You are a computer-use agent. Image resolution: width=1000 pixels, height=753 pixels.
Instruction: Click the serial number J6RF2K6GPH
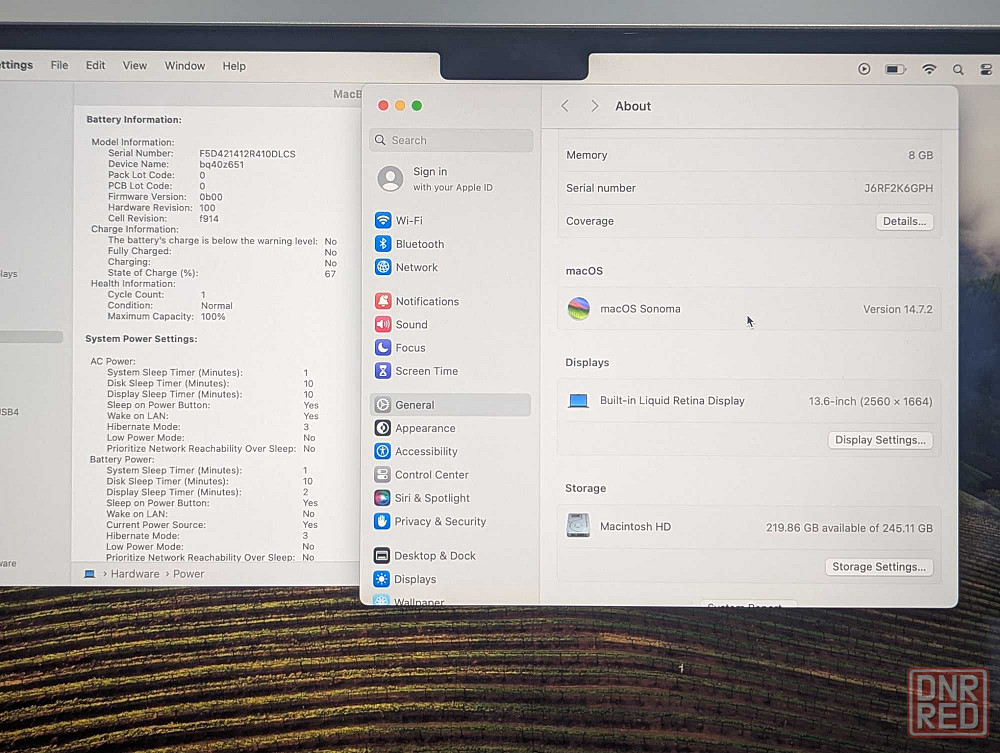click(898, 188)
